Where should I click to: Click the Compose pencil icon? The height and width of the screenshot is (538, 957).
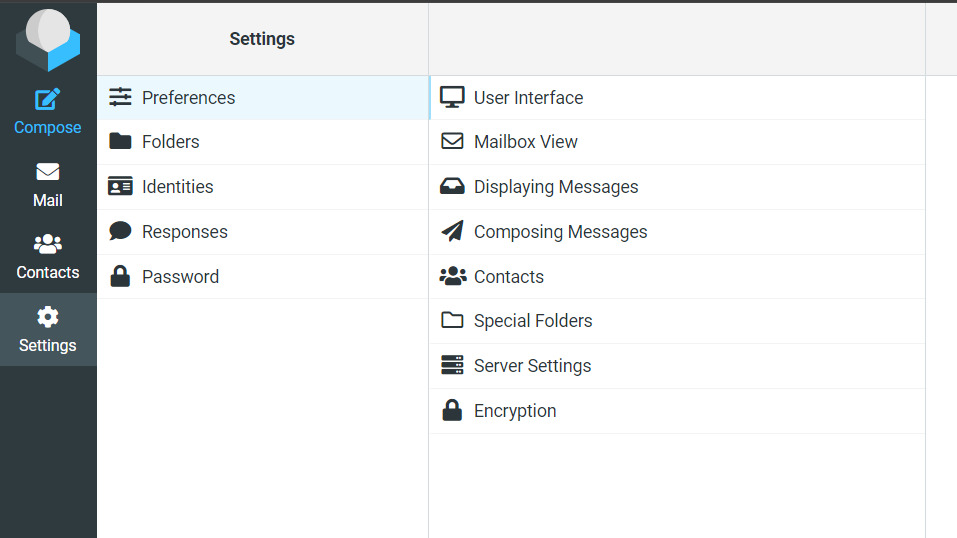(x=48, y=99)
